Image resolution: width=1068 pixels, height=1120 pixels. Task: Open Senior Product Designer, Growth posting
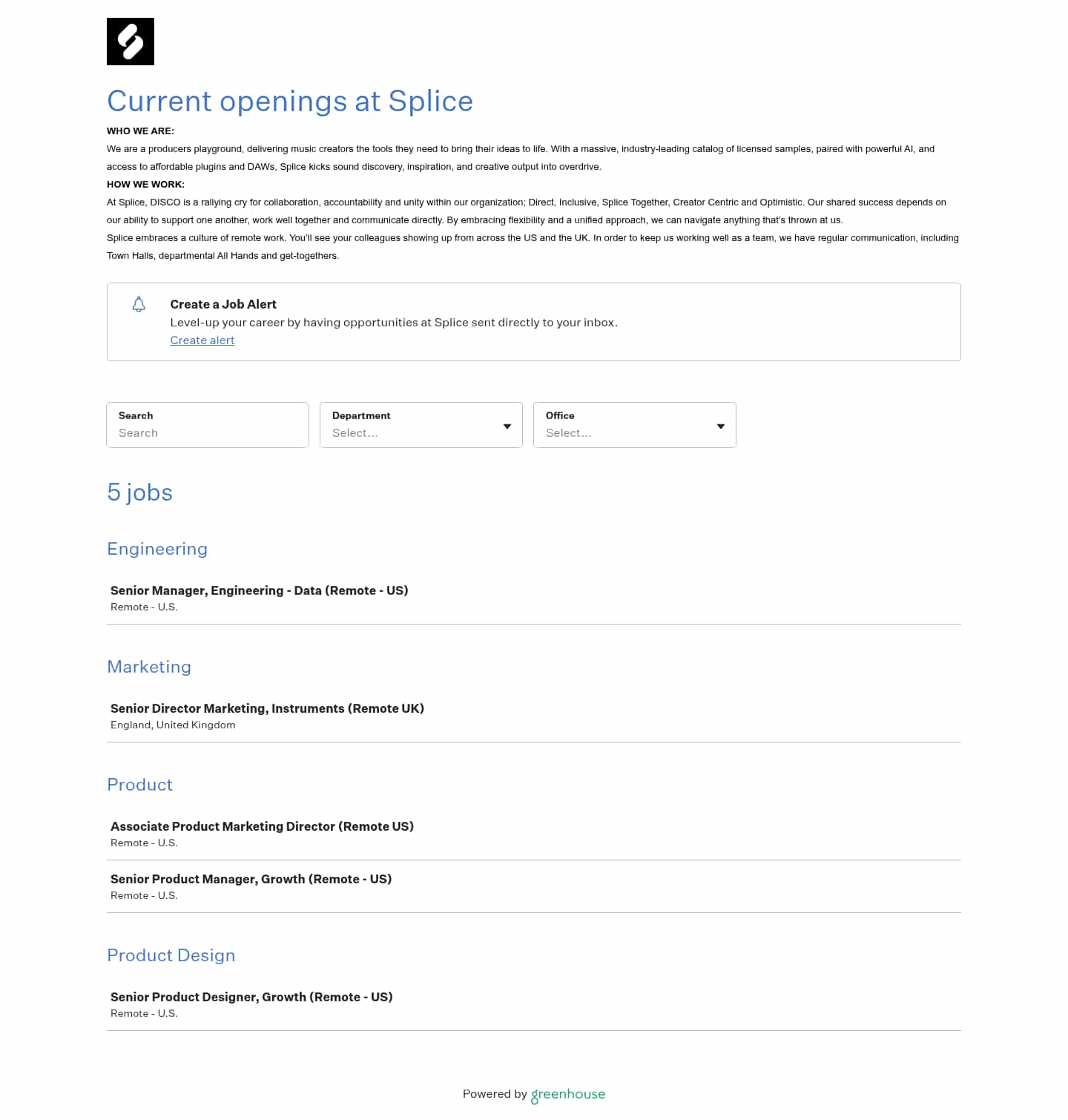251,997
